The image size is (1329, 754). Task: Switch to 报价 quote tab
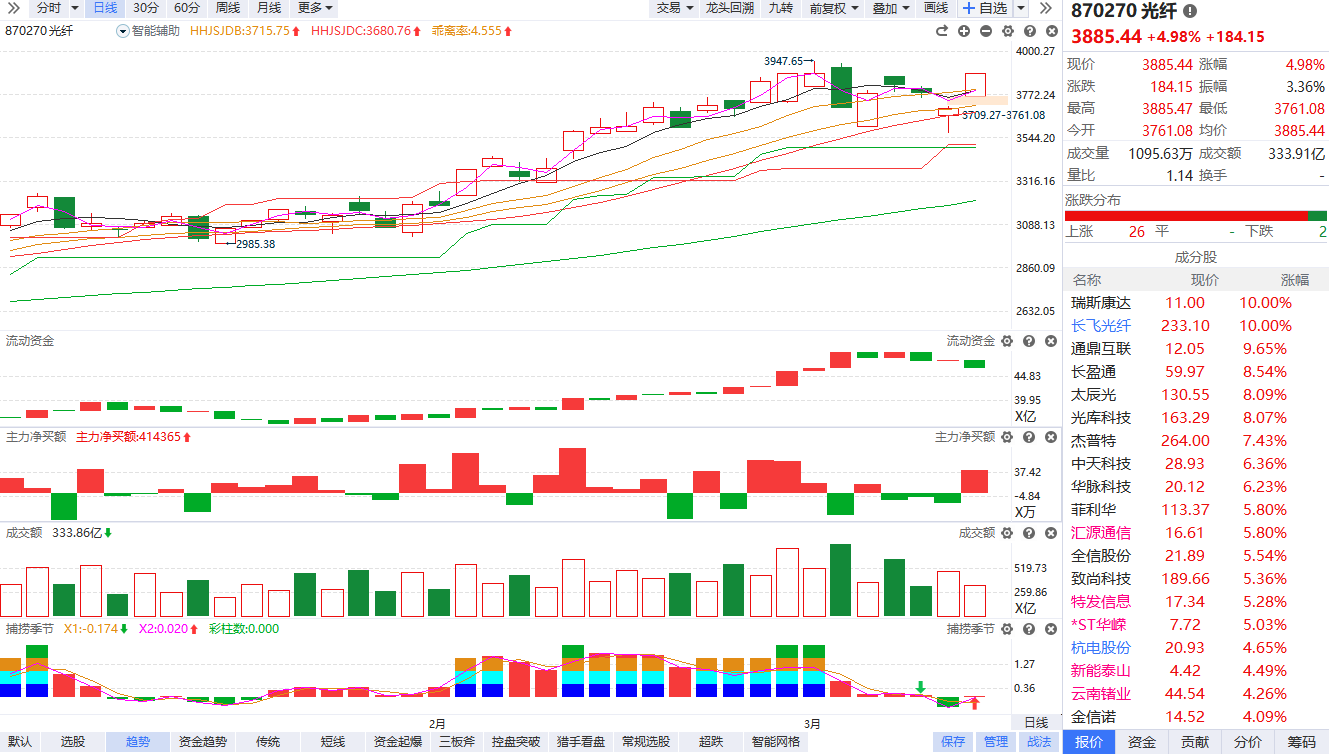point(1089,742)
